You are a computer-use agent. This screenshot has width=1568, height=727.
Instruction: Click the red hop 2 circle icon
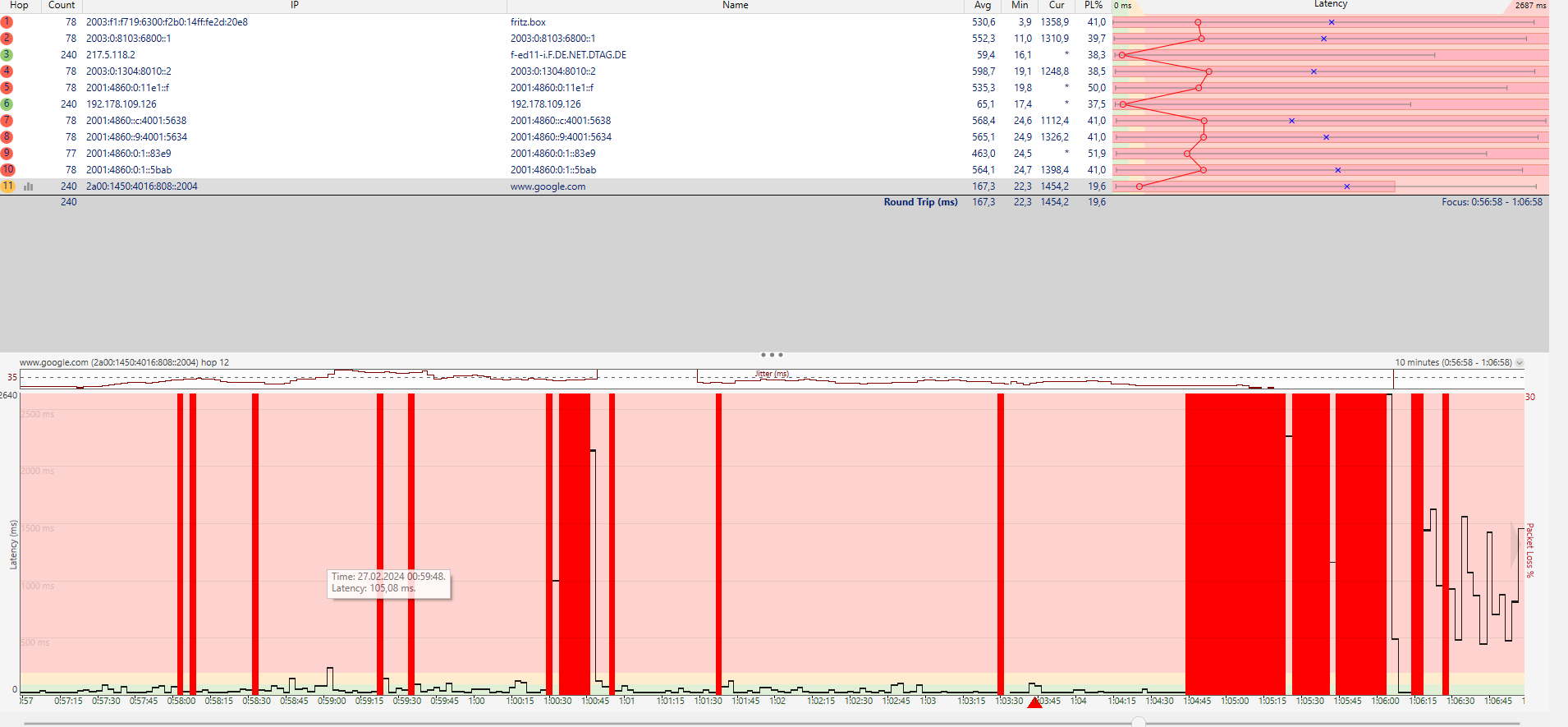[x=7, y=39]
